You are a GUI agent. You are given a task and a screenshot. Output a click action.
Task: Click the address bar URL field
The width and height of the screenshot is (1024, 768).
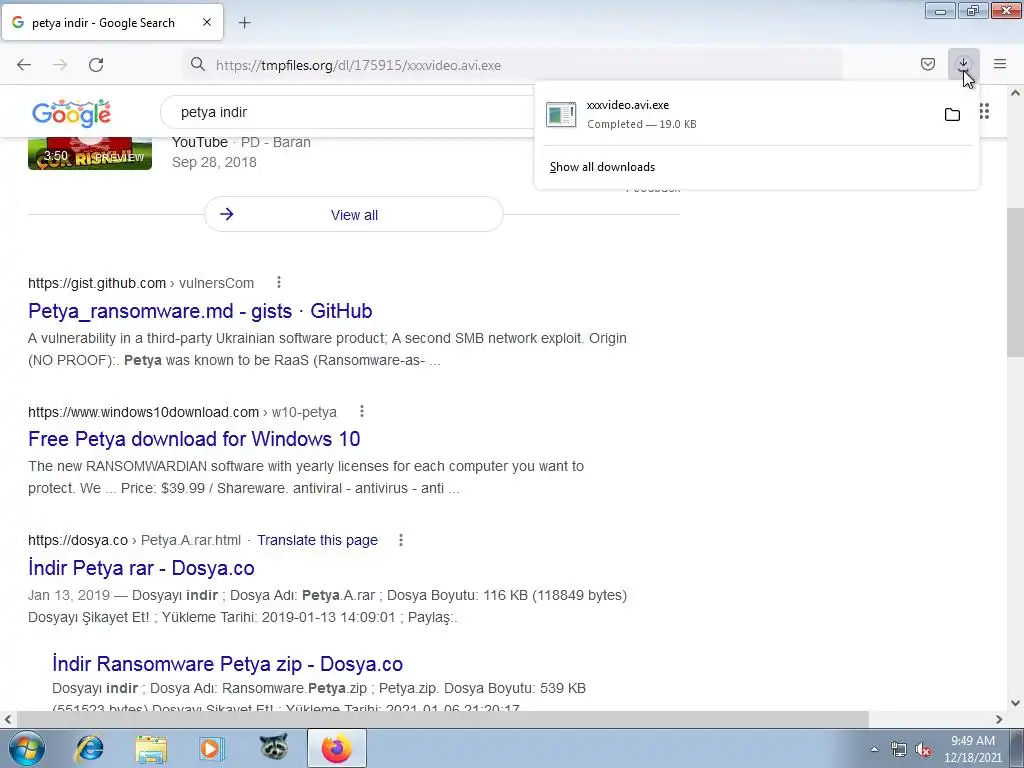[511, 65]
